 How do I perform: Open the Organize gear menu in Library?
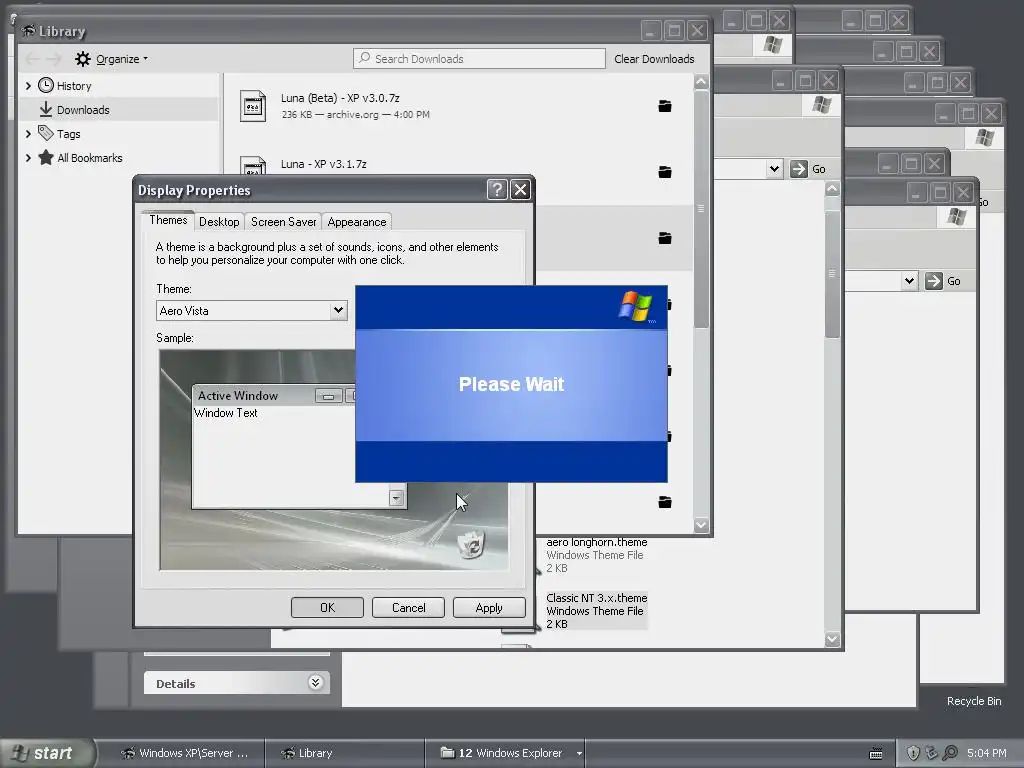[x=82, y=59]
